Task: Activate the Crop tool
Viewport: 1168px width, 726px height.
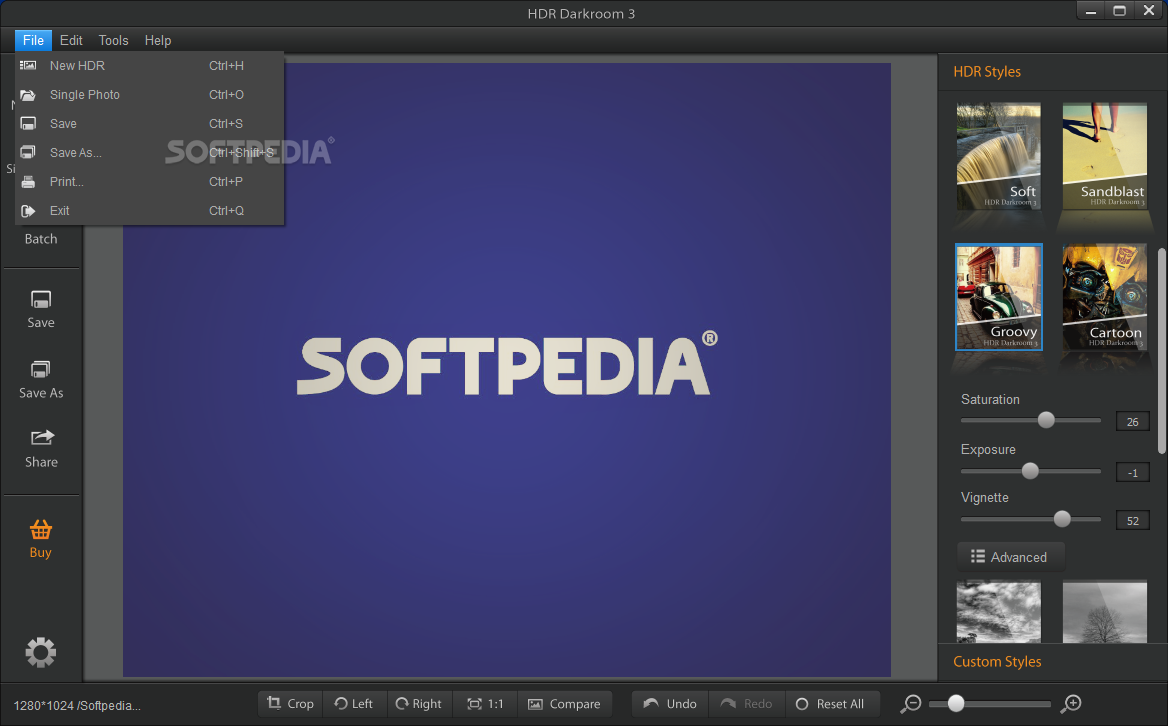Action: [x=291, y=704]
